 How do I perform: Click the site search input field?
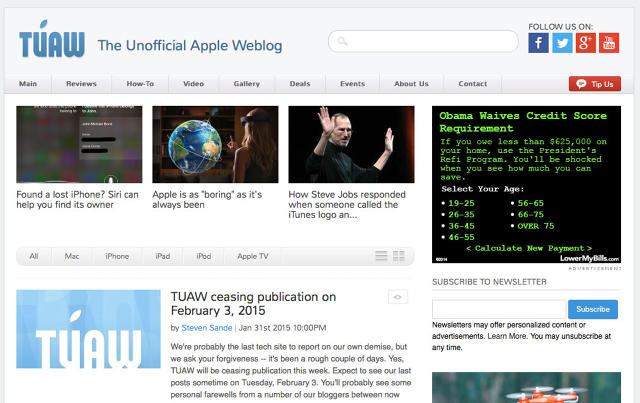[x=423, y=41]
